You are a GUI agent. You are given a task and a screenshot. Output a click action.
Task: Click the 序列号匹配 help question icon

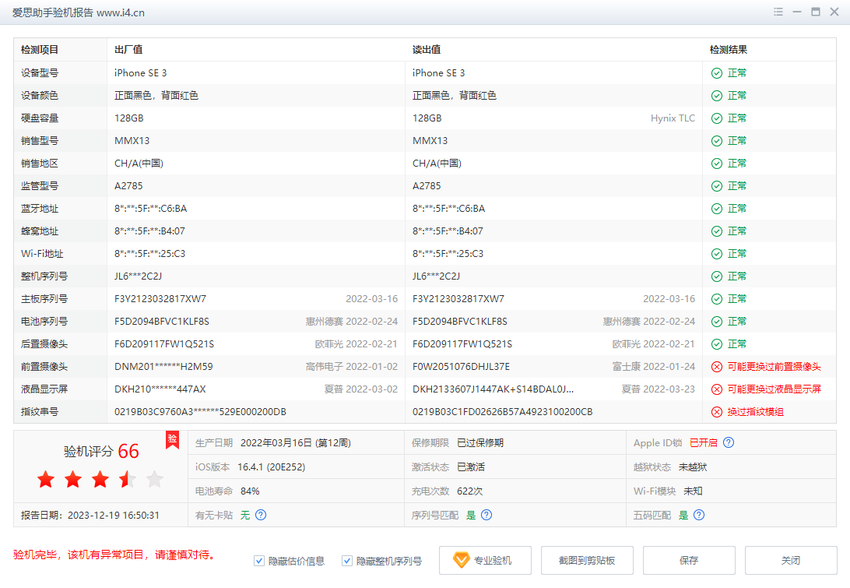[486, 515]
